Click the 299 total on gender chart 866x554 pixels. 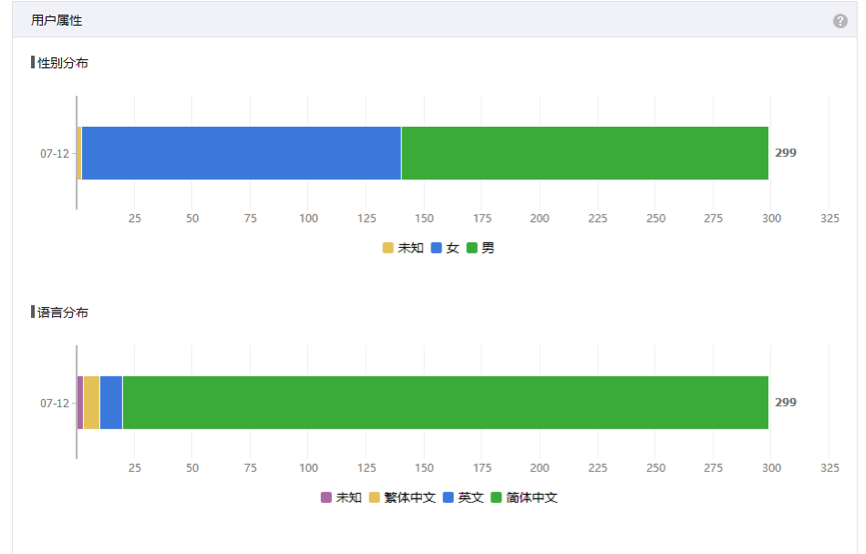coord(785,153)
